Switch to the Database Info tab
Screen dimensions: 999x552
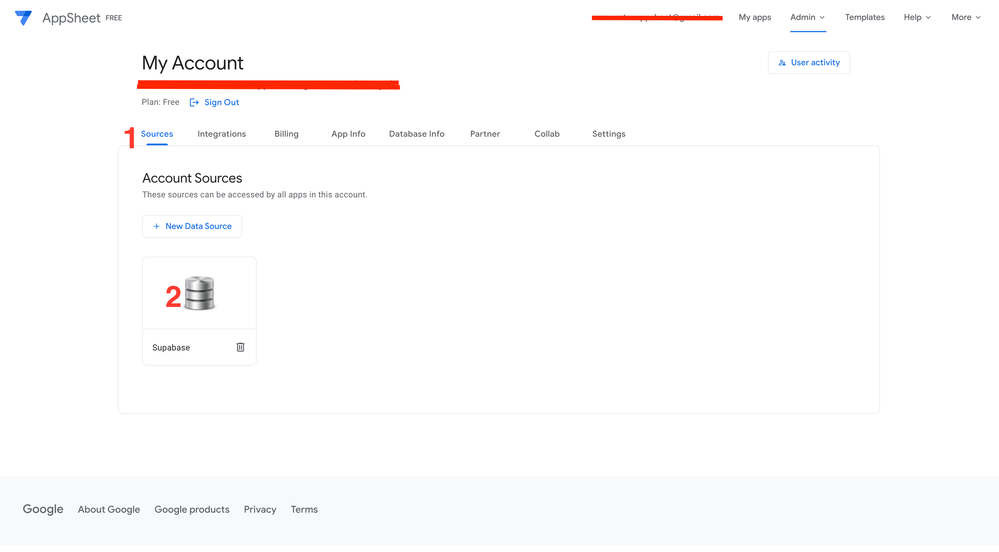tap(417, 134)
